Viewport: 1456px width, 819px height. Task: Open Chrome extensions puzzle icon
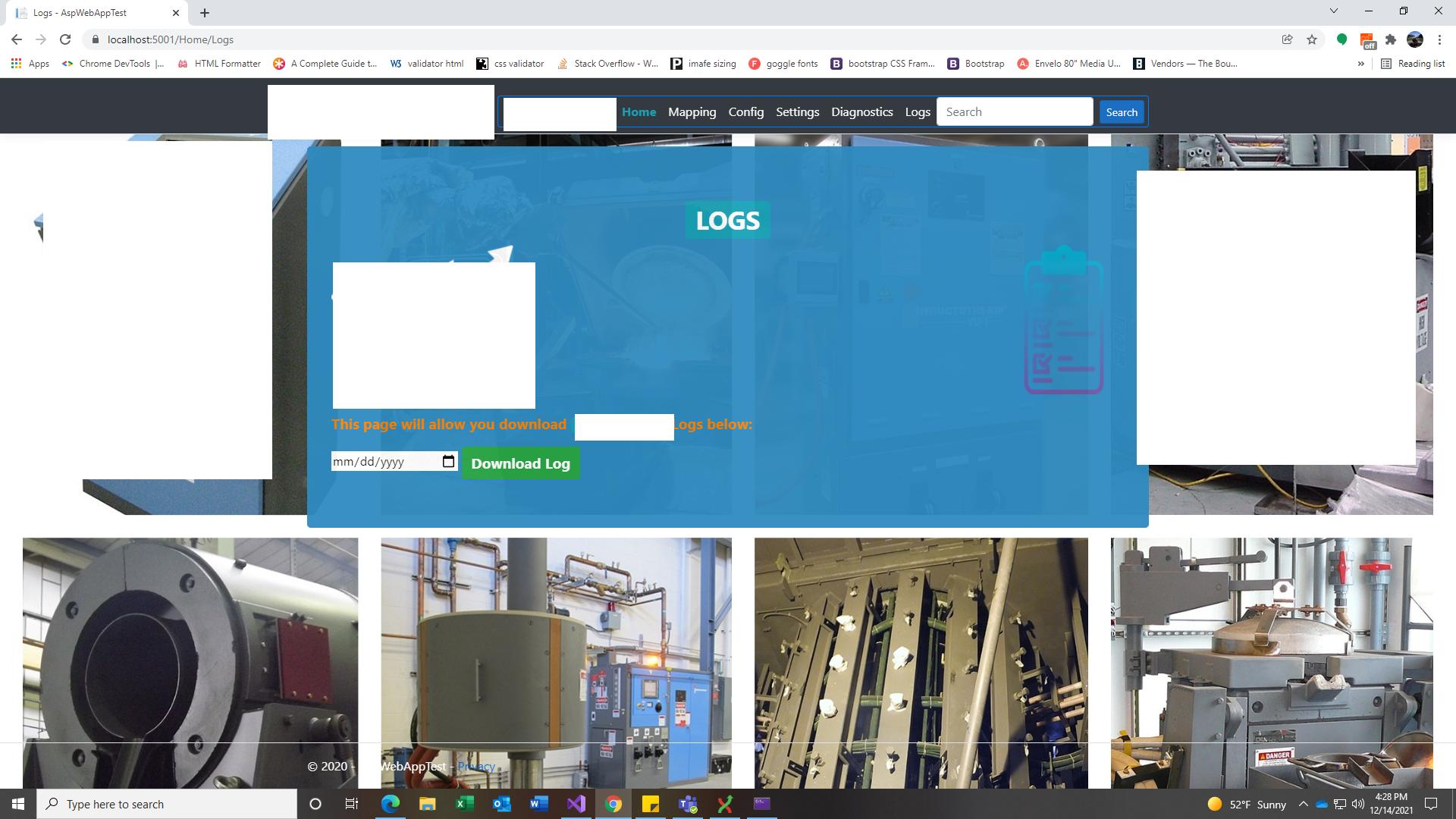(x=1391, y=39)
